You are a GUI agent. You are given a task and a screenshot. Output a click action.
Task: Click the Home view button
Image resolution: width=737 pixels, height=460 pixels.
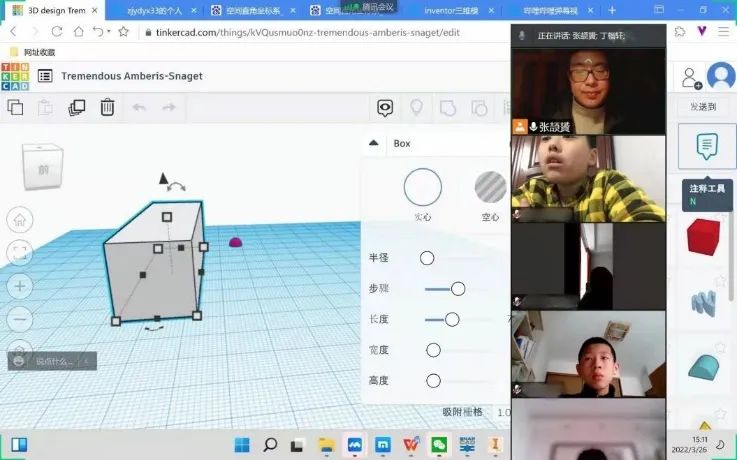[20, 220]
